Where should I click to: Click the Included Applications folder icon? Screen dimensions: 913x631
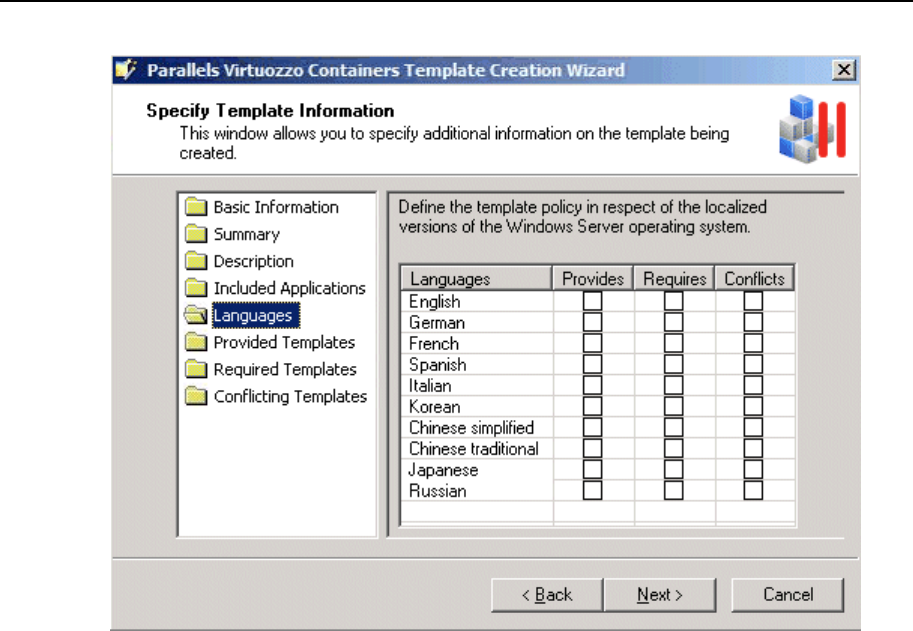pyautogui.click(x=196, y=288)
